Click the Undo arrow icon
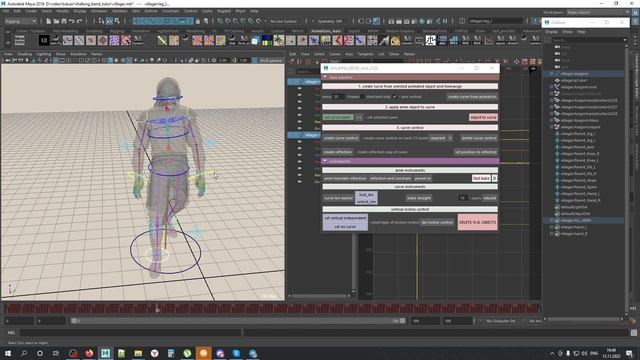The width and height of the screenshot is (640, 360). click(x=71, y=21)
